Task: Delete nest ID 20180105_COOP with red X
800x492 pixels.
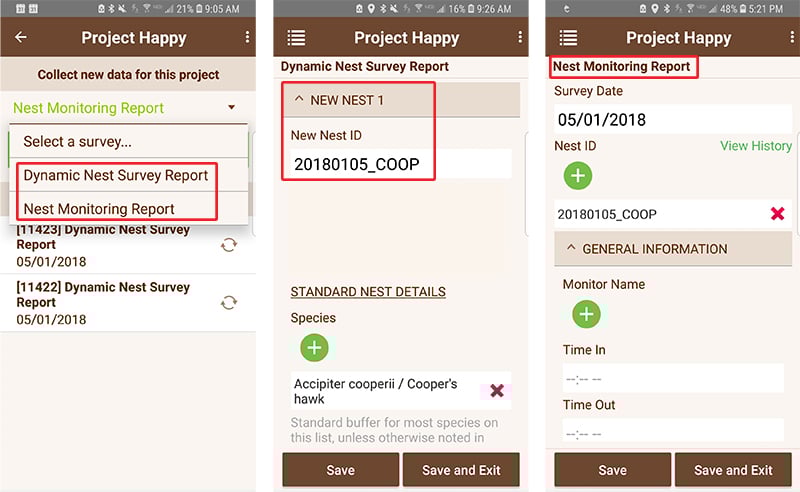Action: tap(777, 214)
